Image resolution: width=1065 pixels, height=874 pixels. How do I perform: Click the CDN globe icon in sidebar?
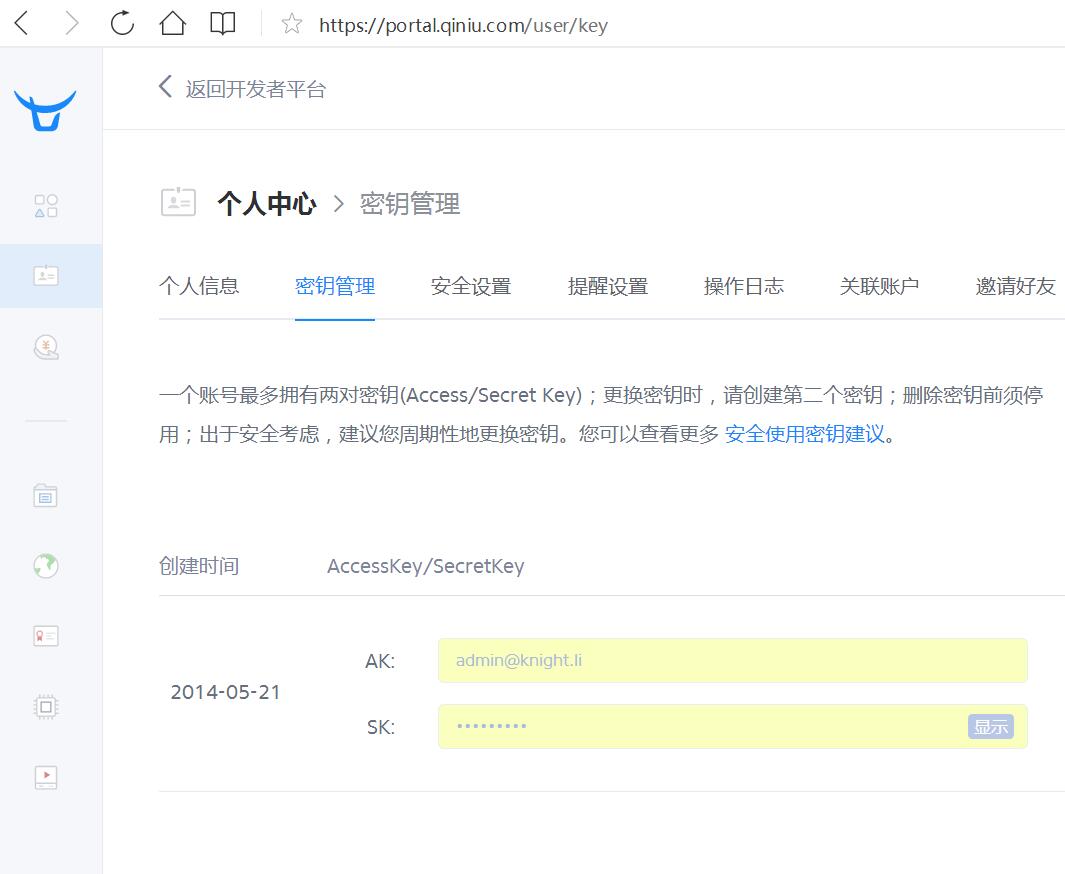[x=46, y=565]
